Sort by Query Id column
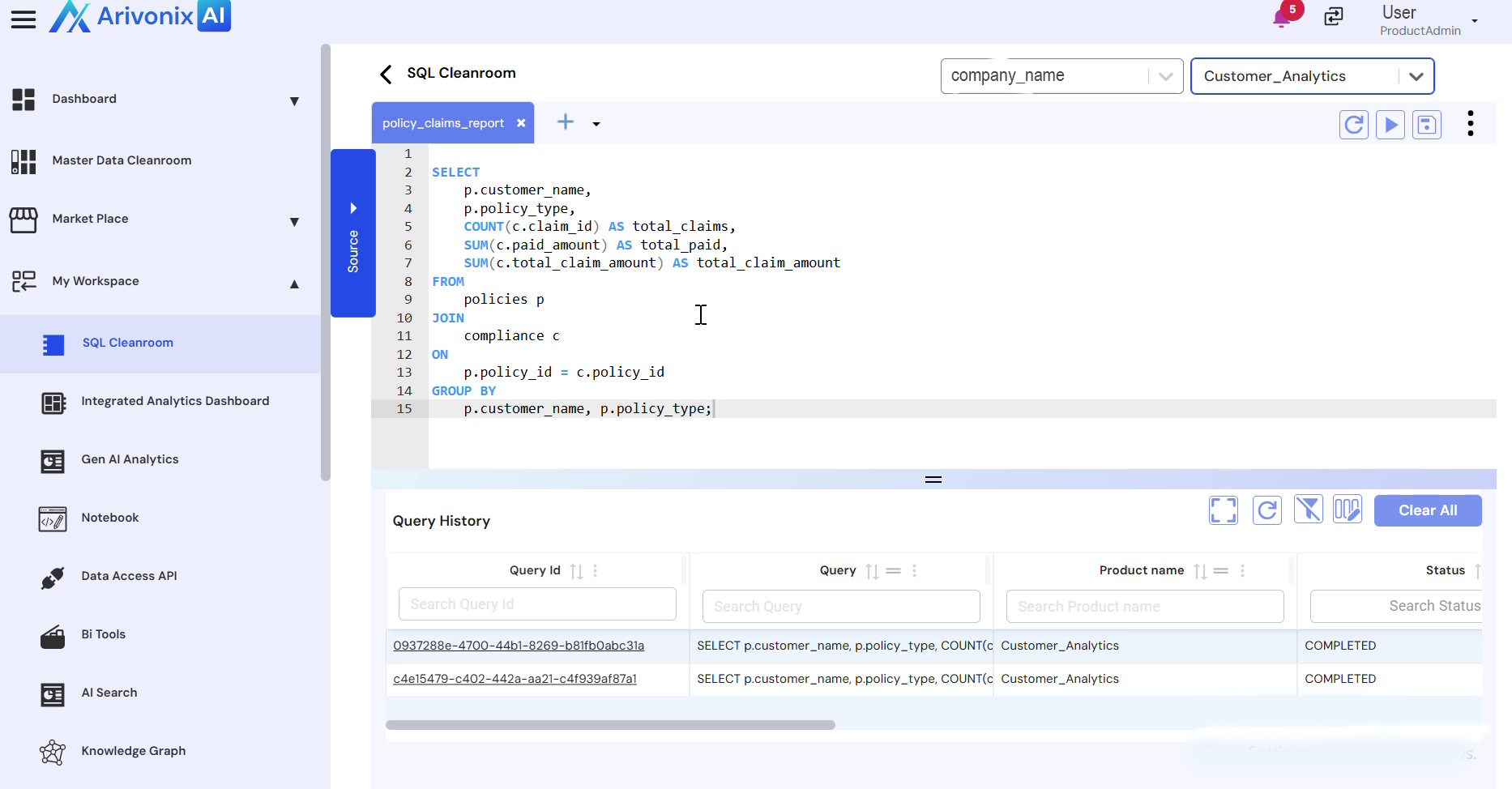The height and width of the screenshot is (789, 1512). click(x=576, y=571)
